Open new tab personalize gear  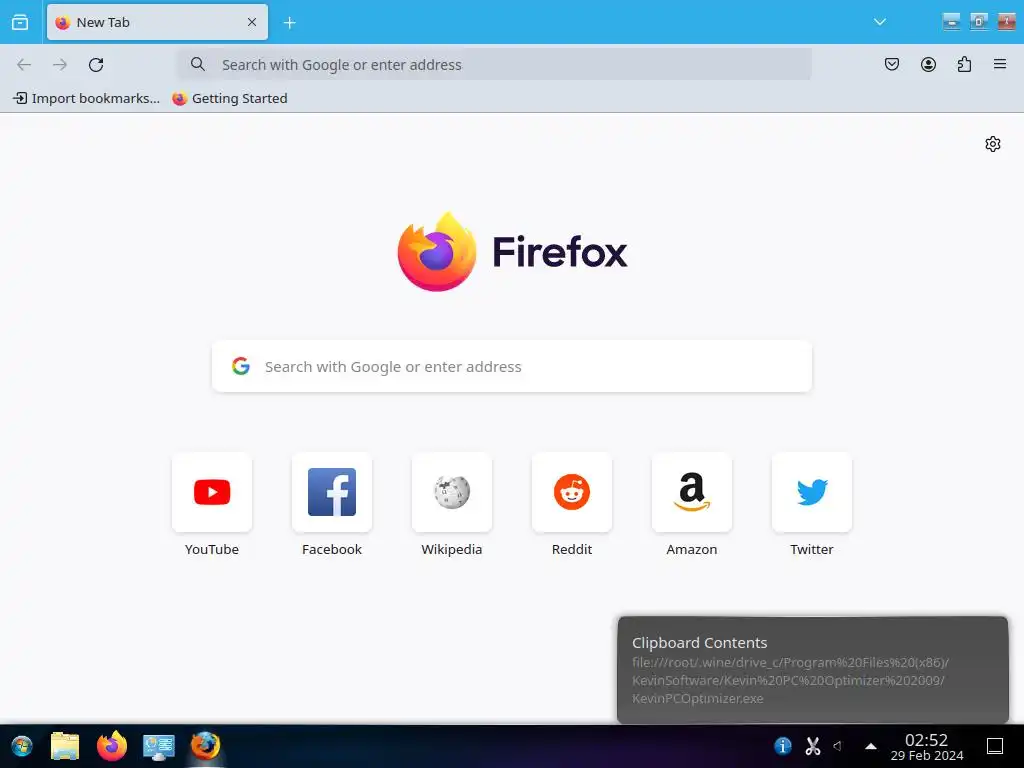[993, 144]
